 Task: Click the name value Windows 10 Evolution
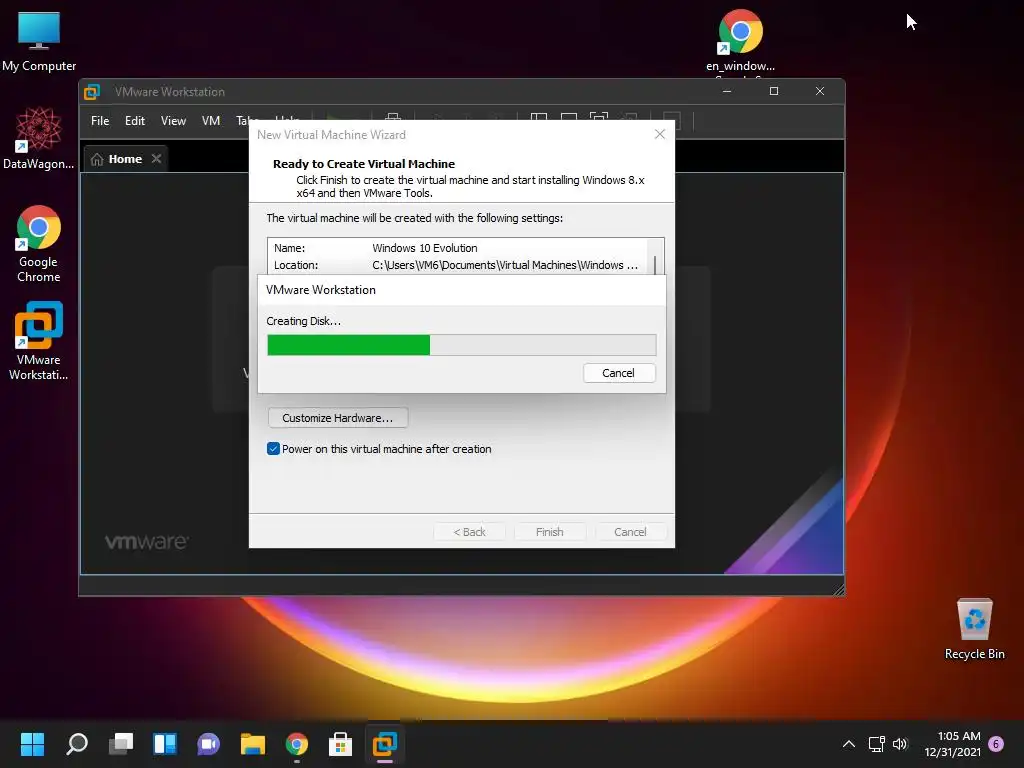pyautogui.click(x=424, y=248)
